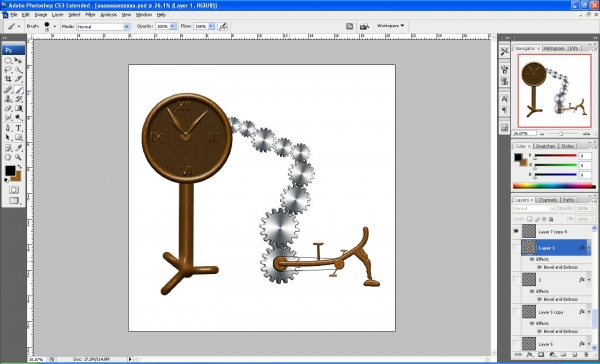Viewport: 600px width, 364px height.
Task: Select the Zoom tool
Action: point(18,157)
